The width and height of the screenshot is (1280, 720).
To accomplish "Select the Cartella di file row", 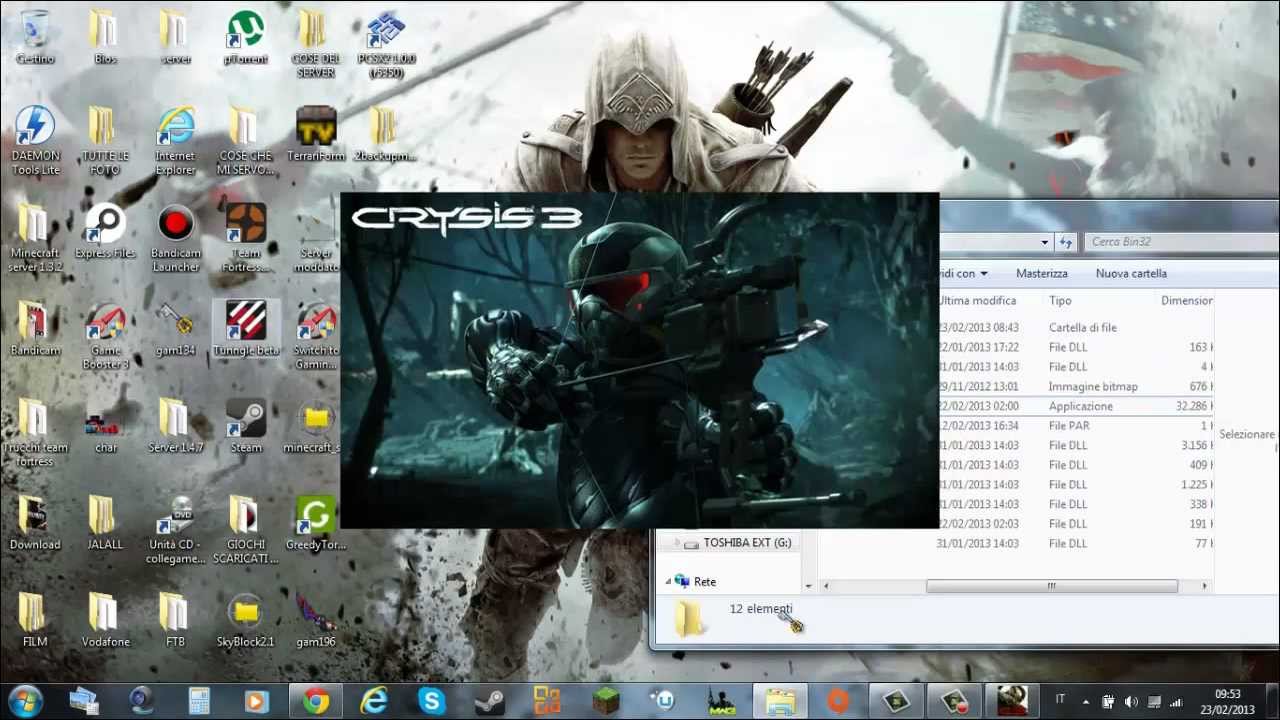I will click(1075, 327).
